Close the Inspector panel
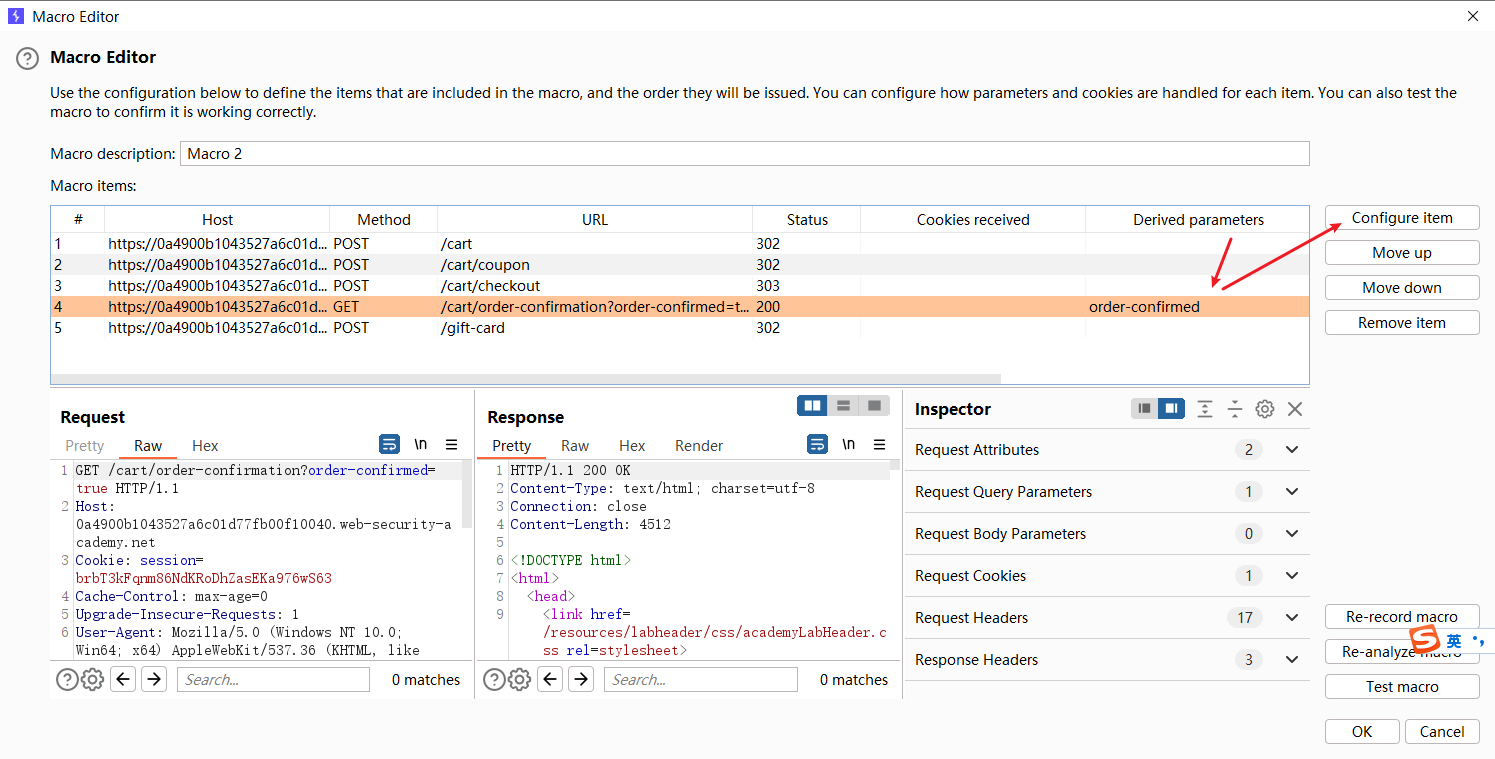This screenshot has height=759, width=1495. pos(1295,409)
